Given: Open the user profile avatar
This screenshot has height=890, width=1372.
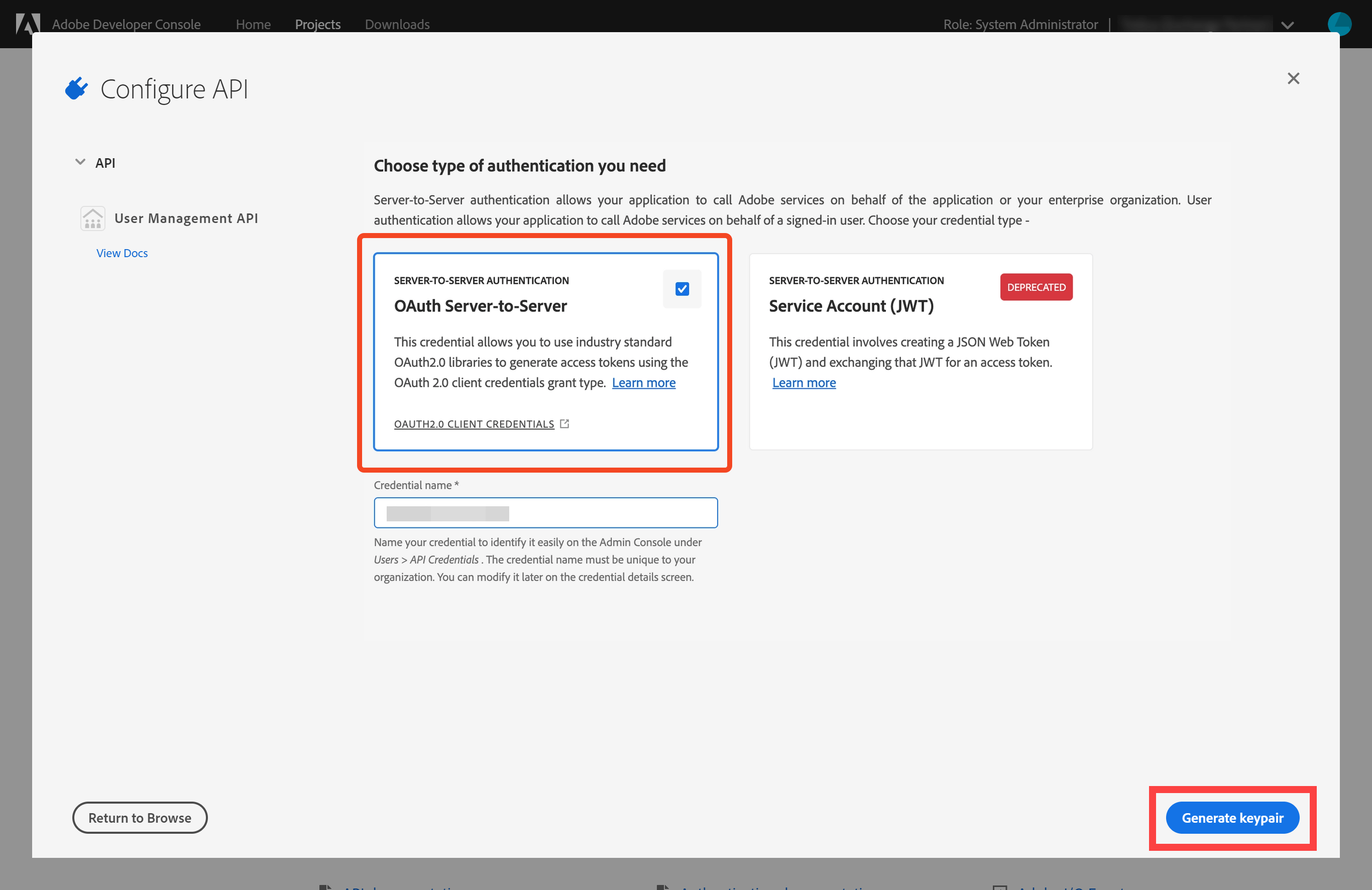Looking at the screenshot, I should pyautogui.click(x=1339, y=24).
